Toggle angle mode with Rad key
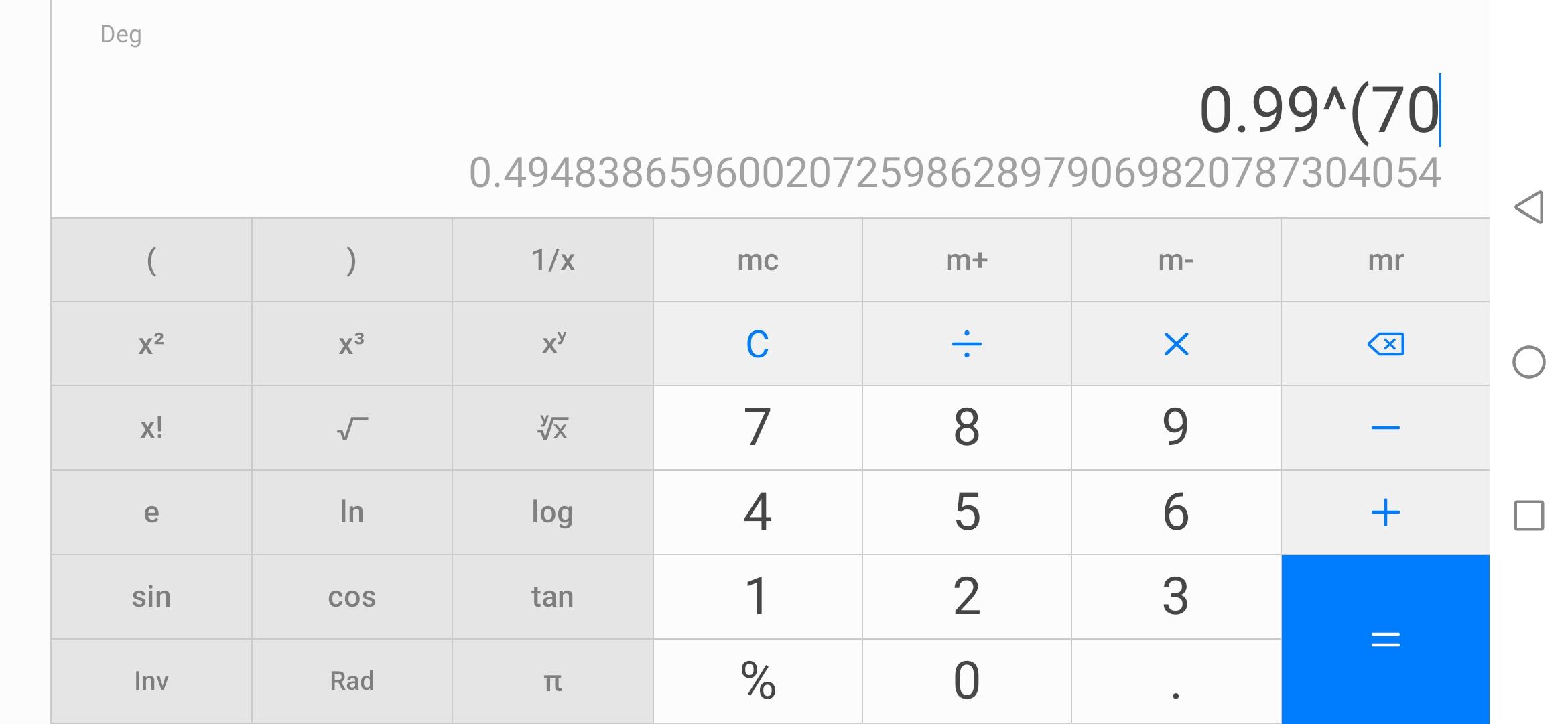 [x=352, y=681]
